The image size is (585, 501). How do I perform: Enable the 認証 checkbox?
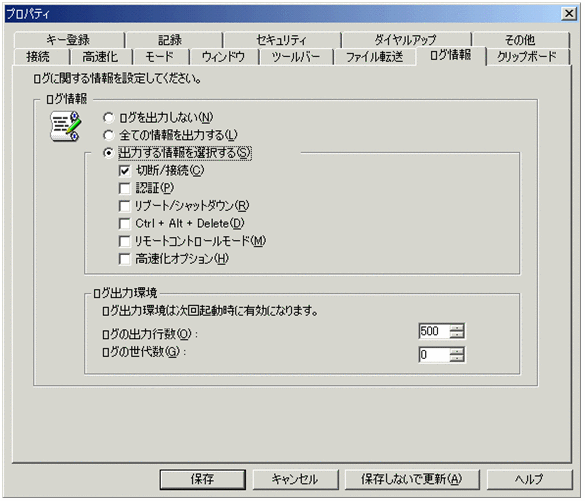tap(124, 188)
